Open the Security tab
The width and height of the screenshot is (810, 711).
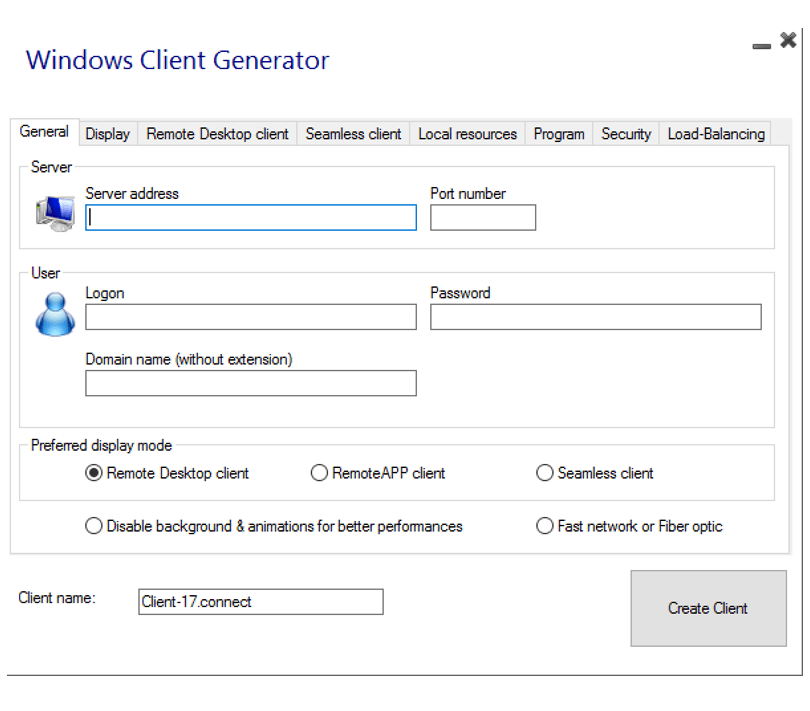coord(626,134)
